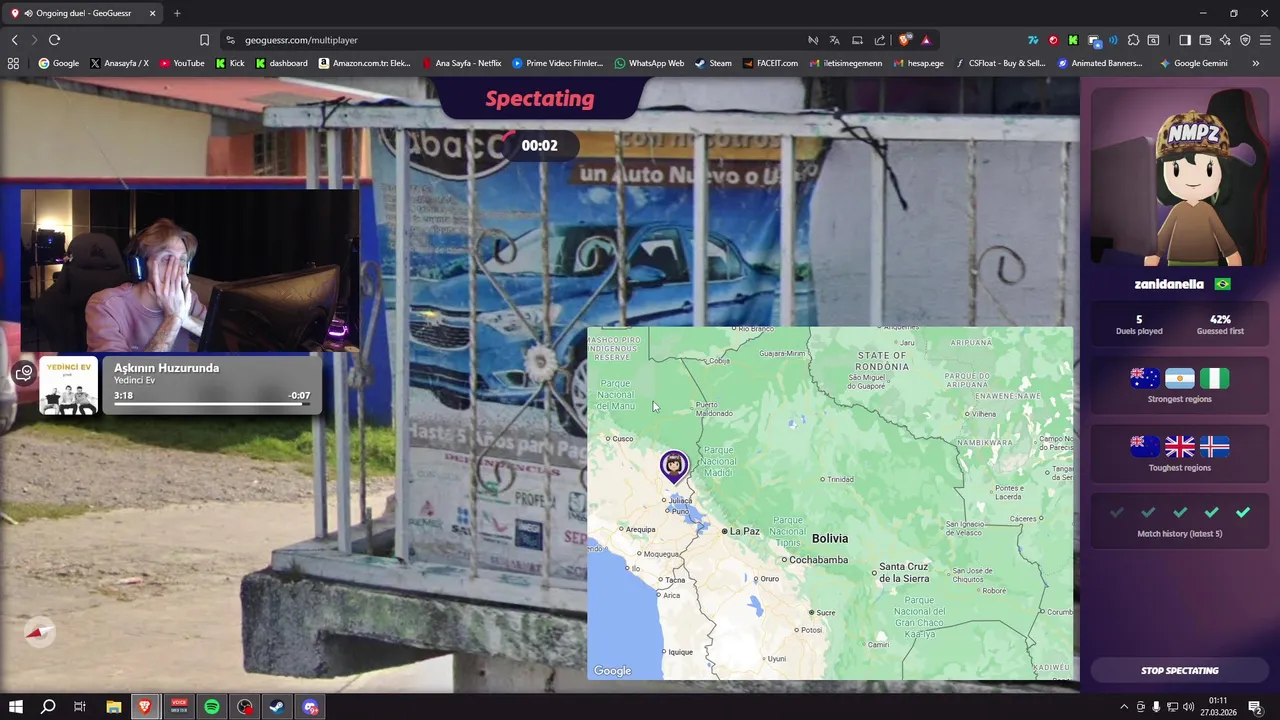The width and height of the screenshot is (1280, 720).
Task: Open the CSFloat bookmark
Action: pyautogui.click(x=999, y=63)
